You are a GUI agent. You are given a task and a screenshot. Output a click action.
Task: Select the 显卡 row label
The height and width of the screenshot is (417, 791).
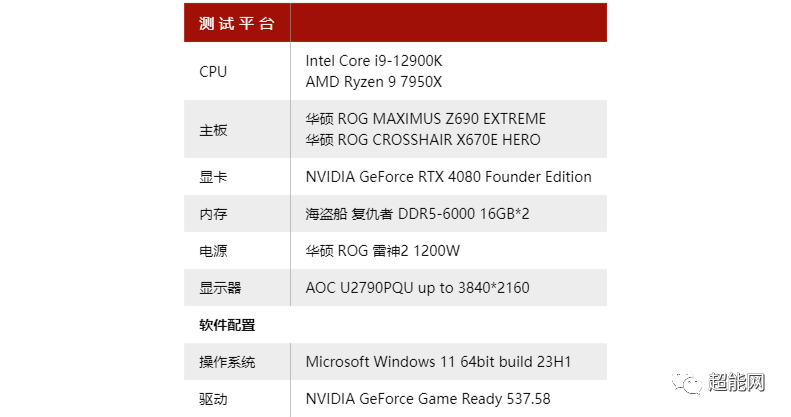213,177
